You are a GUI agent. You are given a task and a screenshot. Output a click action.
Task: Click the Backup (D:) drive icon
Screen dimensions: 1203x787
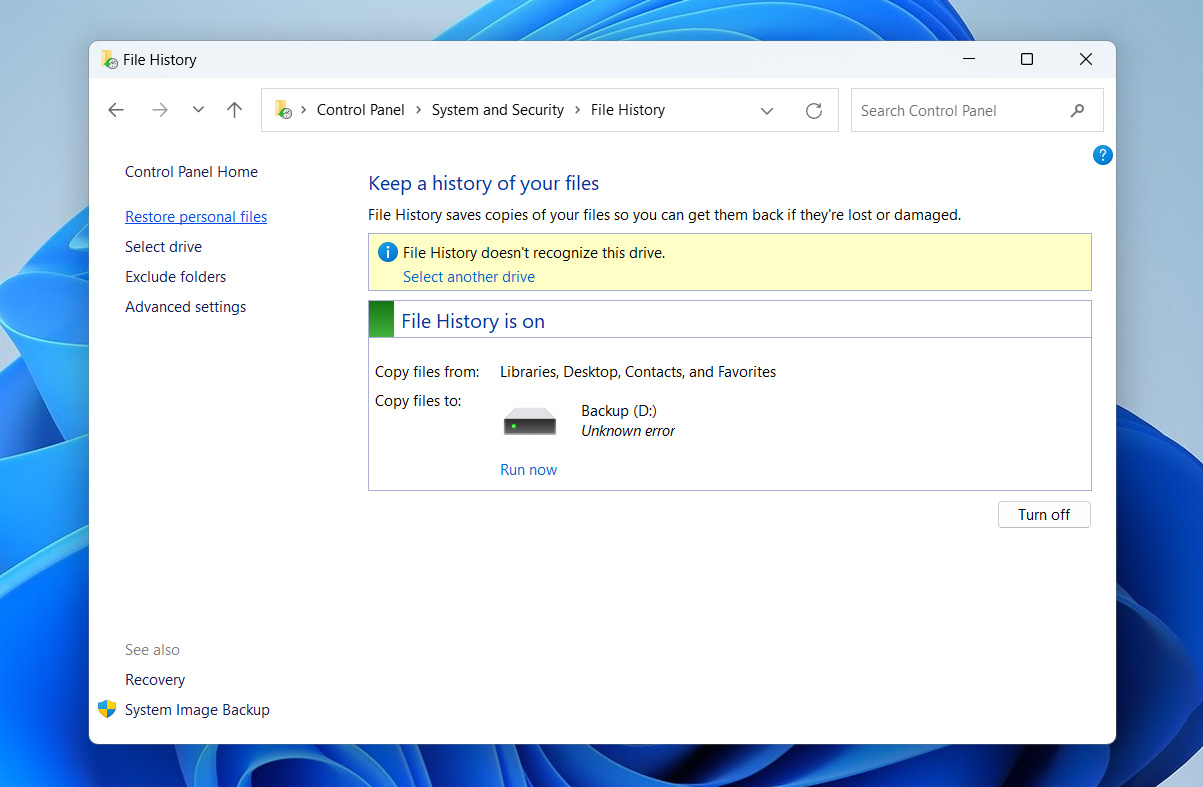[x=529, y=421]
